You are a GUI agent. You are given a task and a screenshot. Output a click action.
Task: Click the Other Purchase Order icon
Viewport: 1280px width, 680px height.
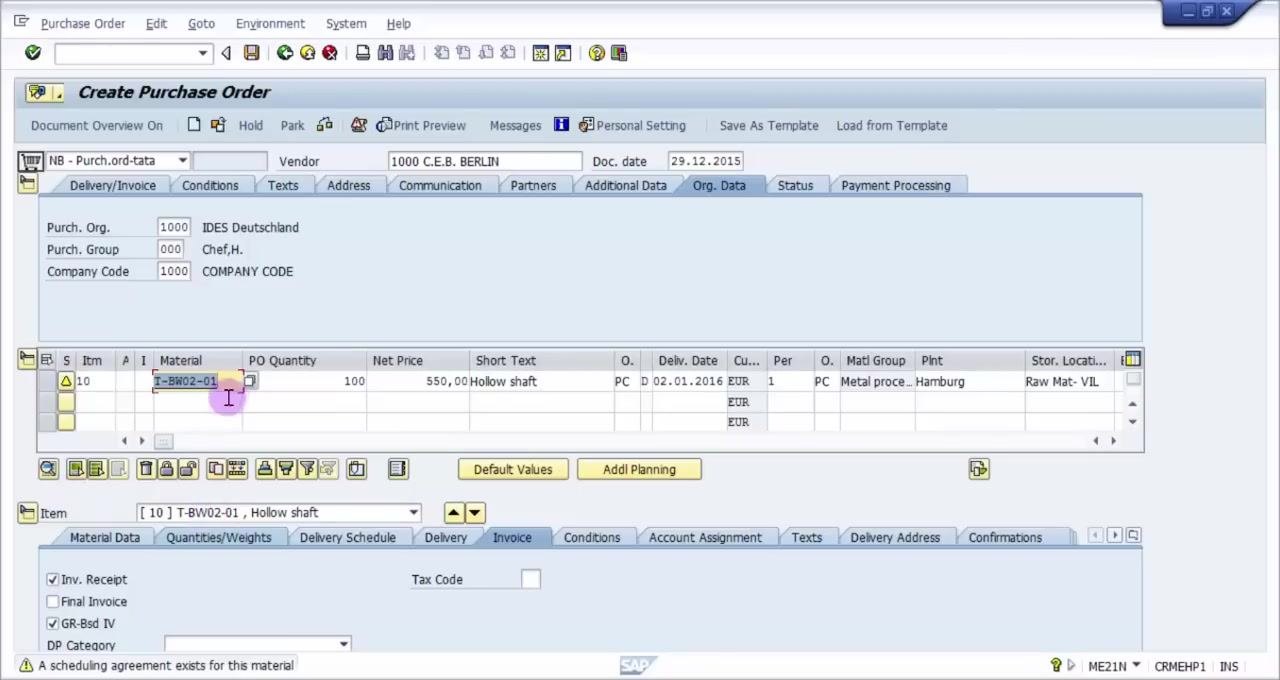216,125
